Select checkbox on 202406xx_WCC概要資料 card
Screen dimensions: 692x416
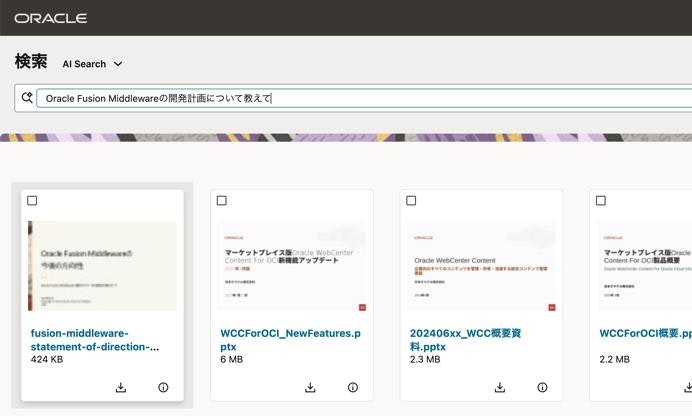coord(411,201)
